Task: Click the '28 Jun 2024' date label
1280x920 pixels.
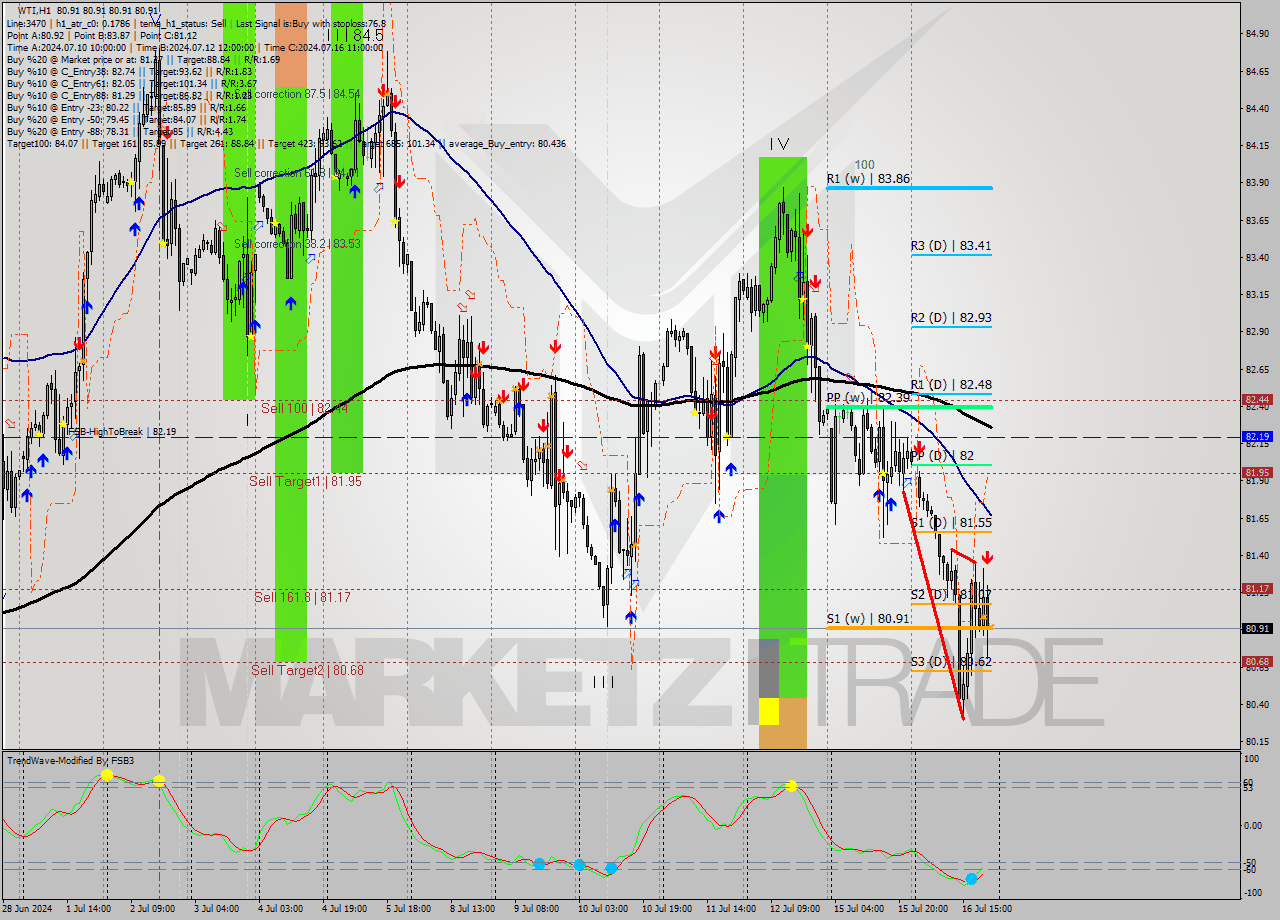Action: click(27, 909)
